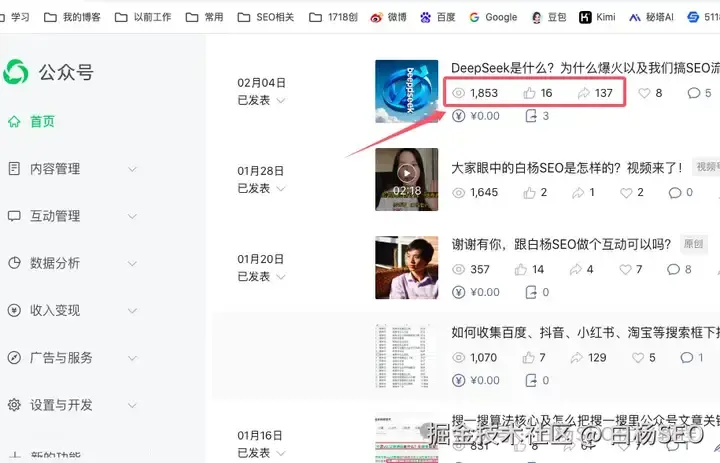Click share icon on video post showing 1
Viewport: 720px width, 463px height.
[x=578, y=192]
